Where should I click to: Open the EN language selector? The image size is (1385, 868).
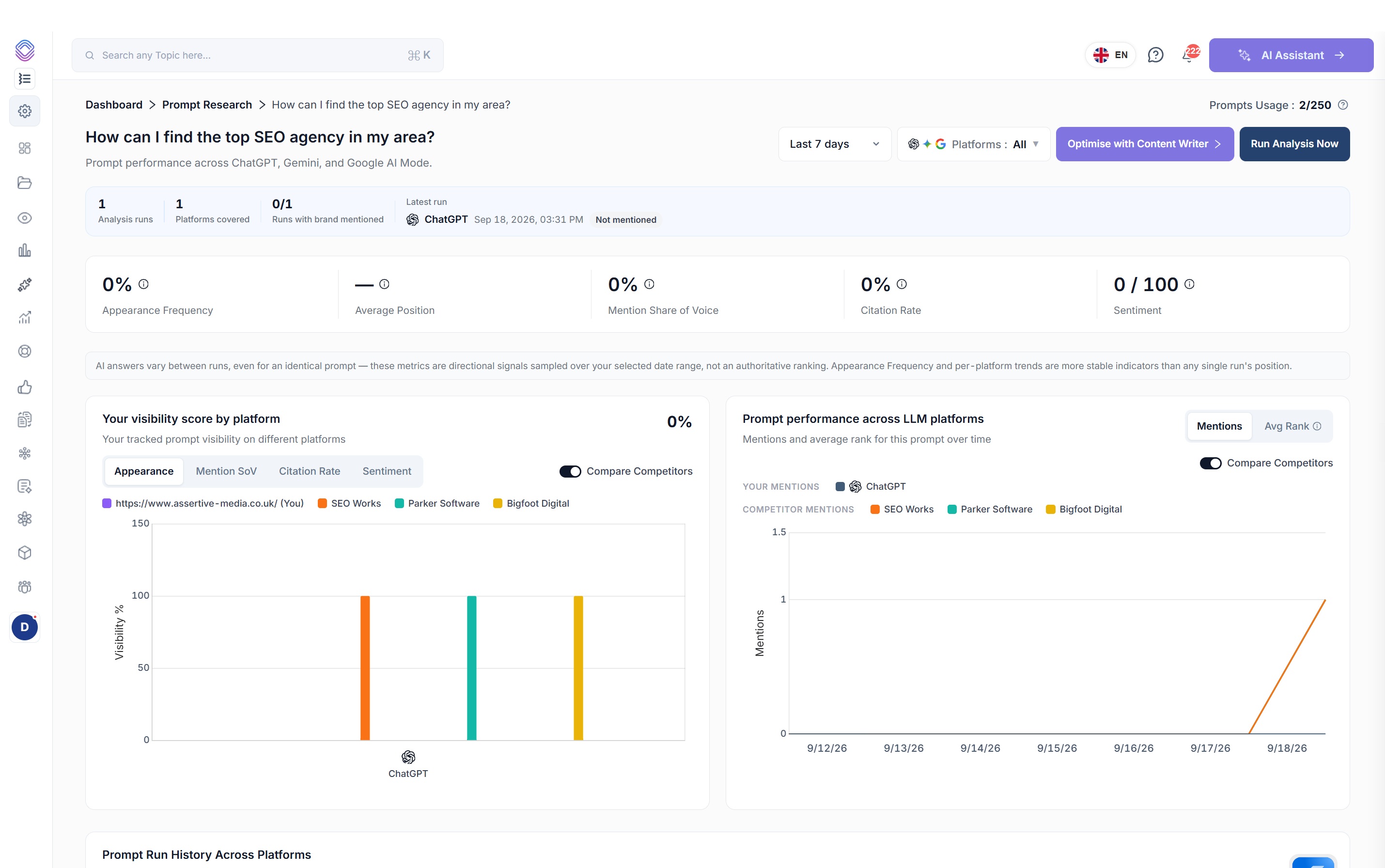click(1111, 55)
